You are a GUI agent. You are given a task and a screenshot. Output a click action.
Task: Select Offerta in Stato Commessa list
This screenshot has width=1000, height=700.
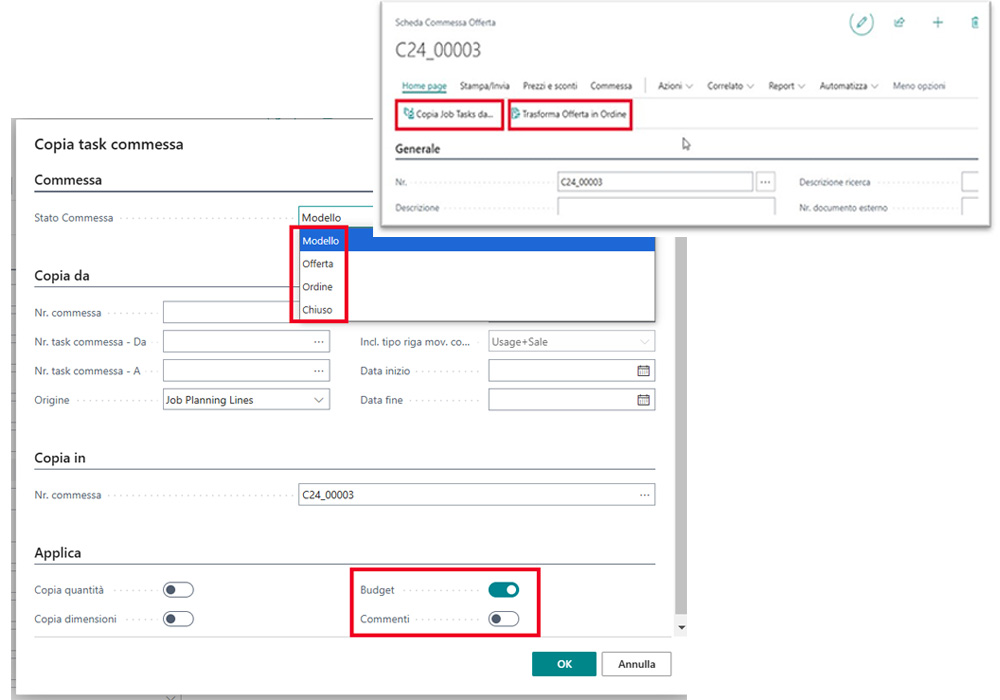point(477,264)
